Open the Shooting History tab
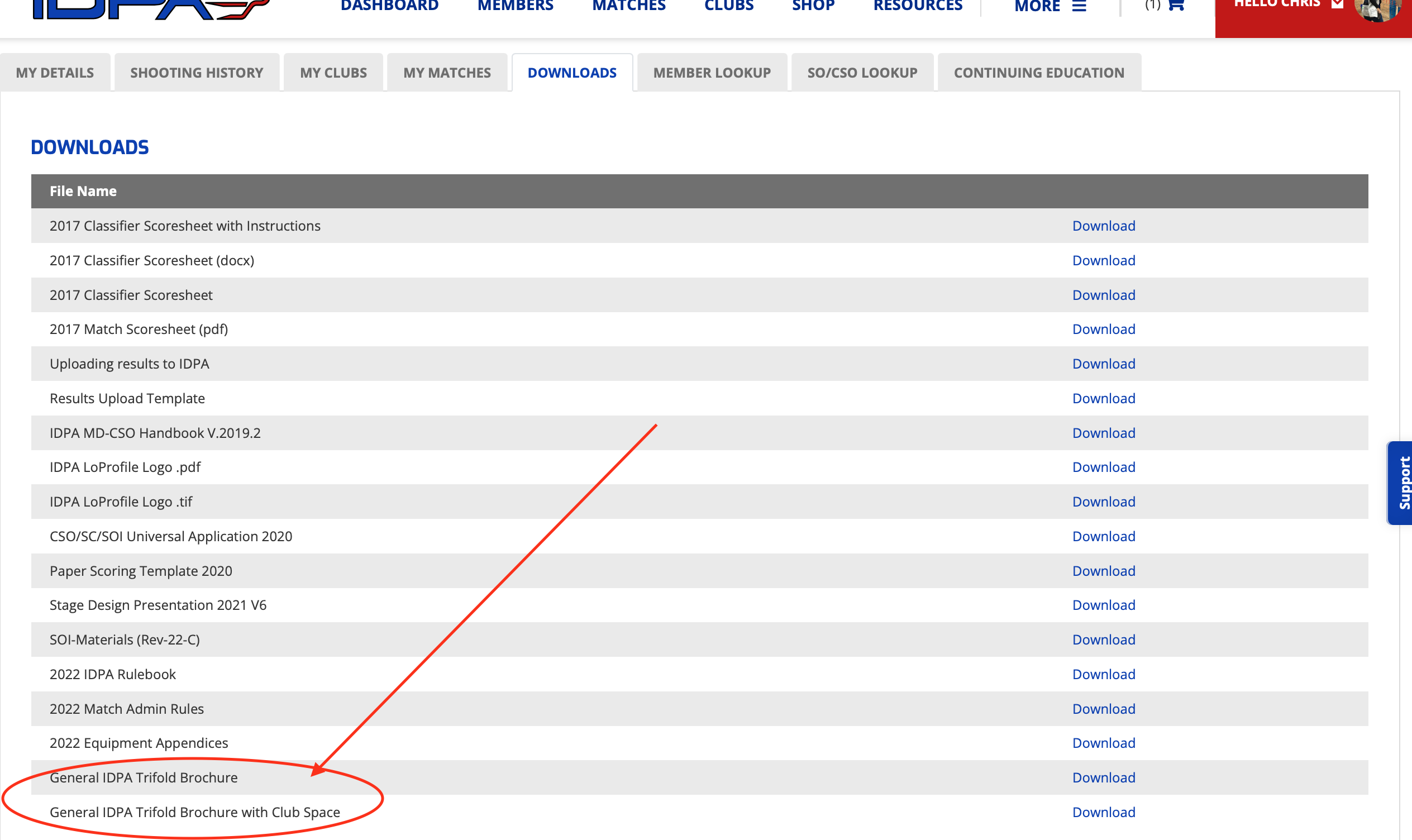The width and height of the screenshot is (1412, 840). (x=197, y=73)
